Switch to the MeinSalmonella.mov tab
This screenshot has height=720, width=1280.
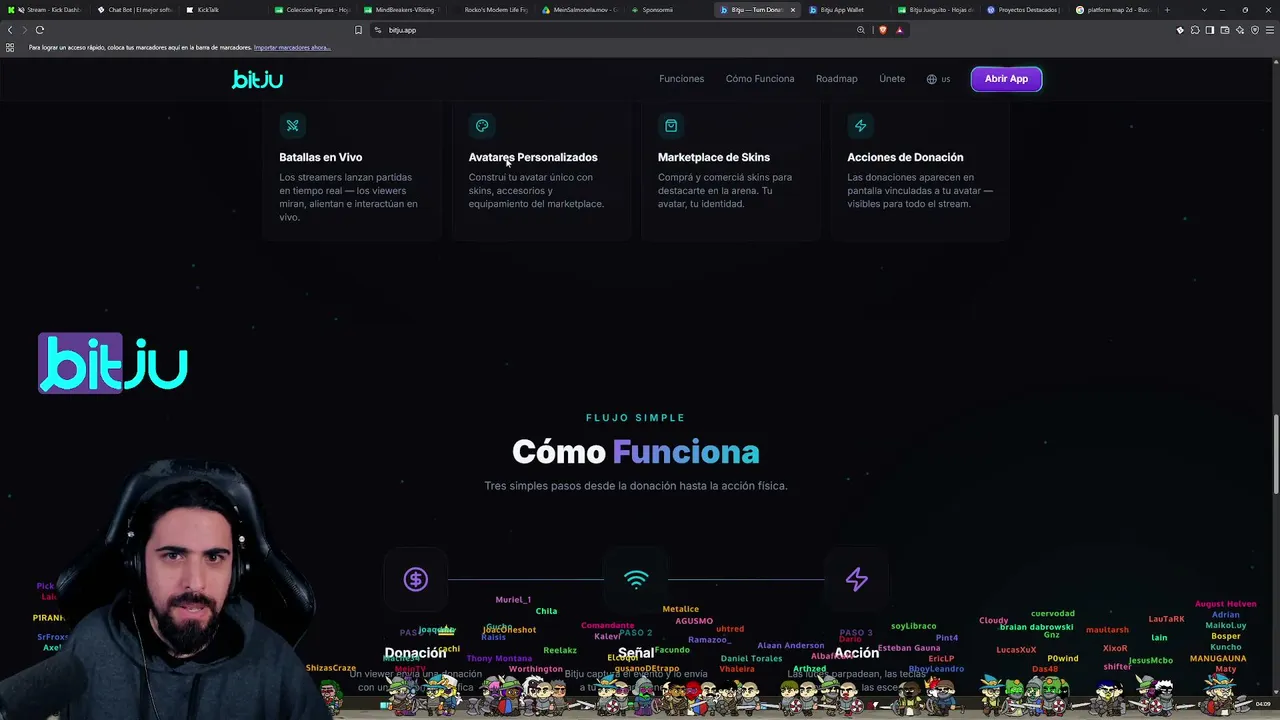(580, 10)
